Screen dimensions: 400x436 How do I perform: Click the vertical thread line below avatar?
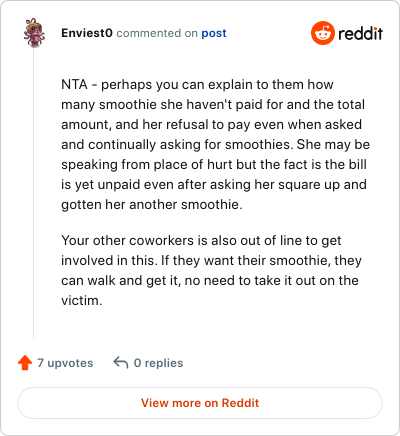coord(34,193)
